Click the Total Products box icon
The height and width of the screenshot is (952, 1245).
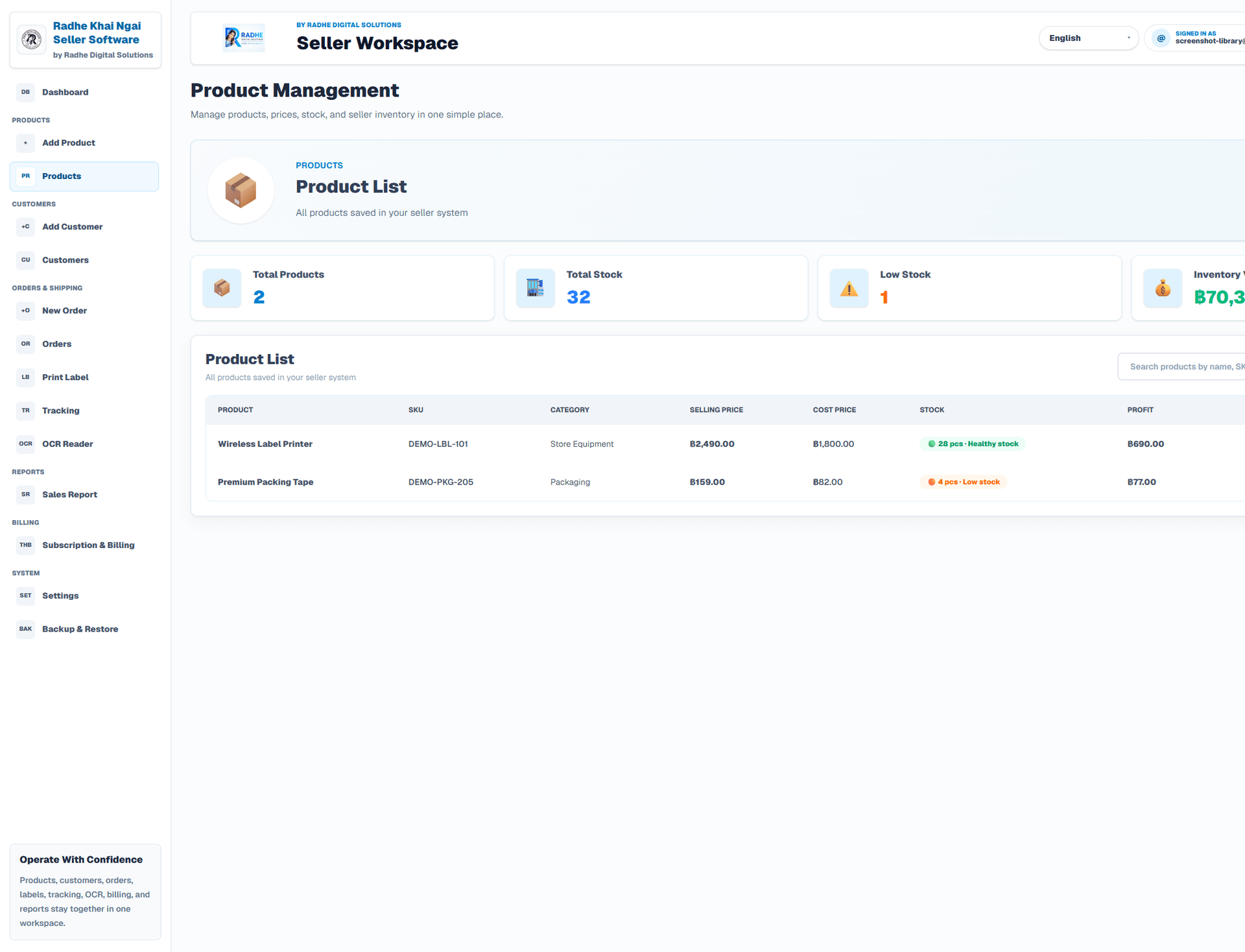pyautogui.click(x=222, y=289)
